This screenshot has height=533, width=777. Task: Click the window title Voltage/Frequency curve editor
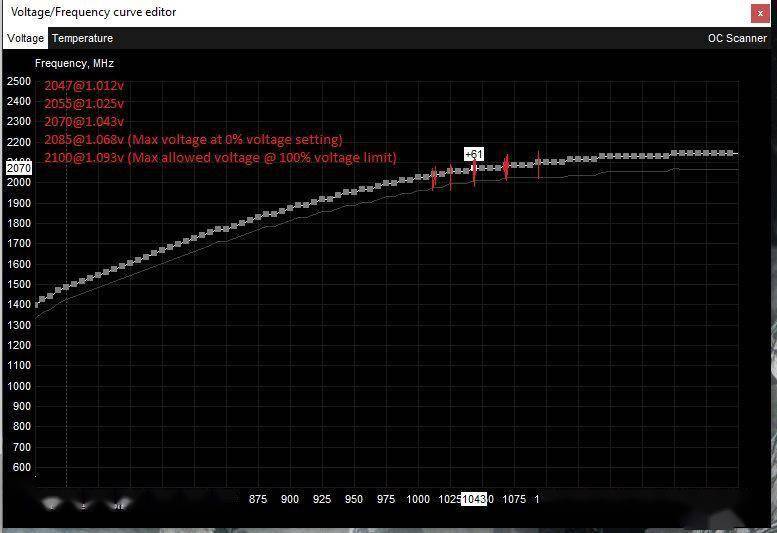tap(93, 12)
